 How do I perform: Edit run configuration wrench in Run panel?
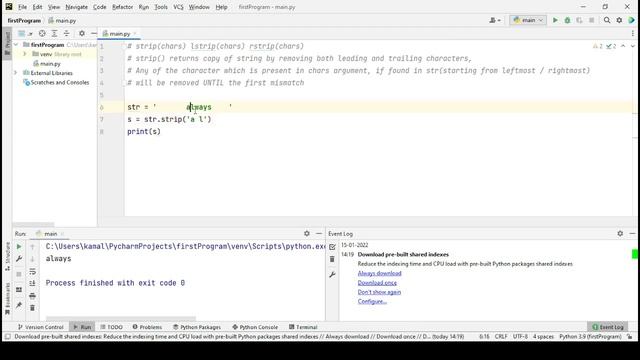pos(19,259)
